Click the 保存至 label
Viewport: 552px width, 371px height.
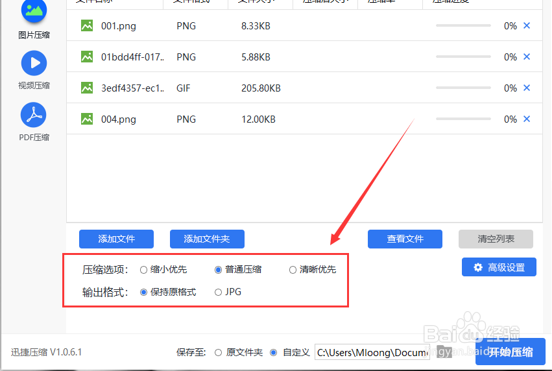click(191, 352)
